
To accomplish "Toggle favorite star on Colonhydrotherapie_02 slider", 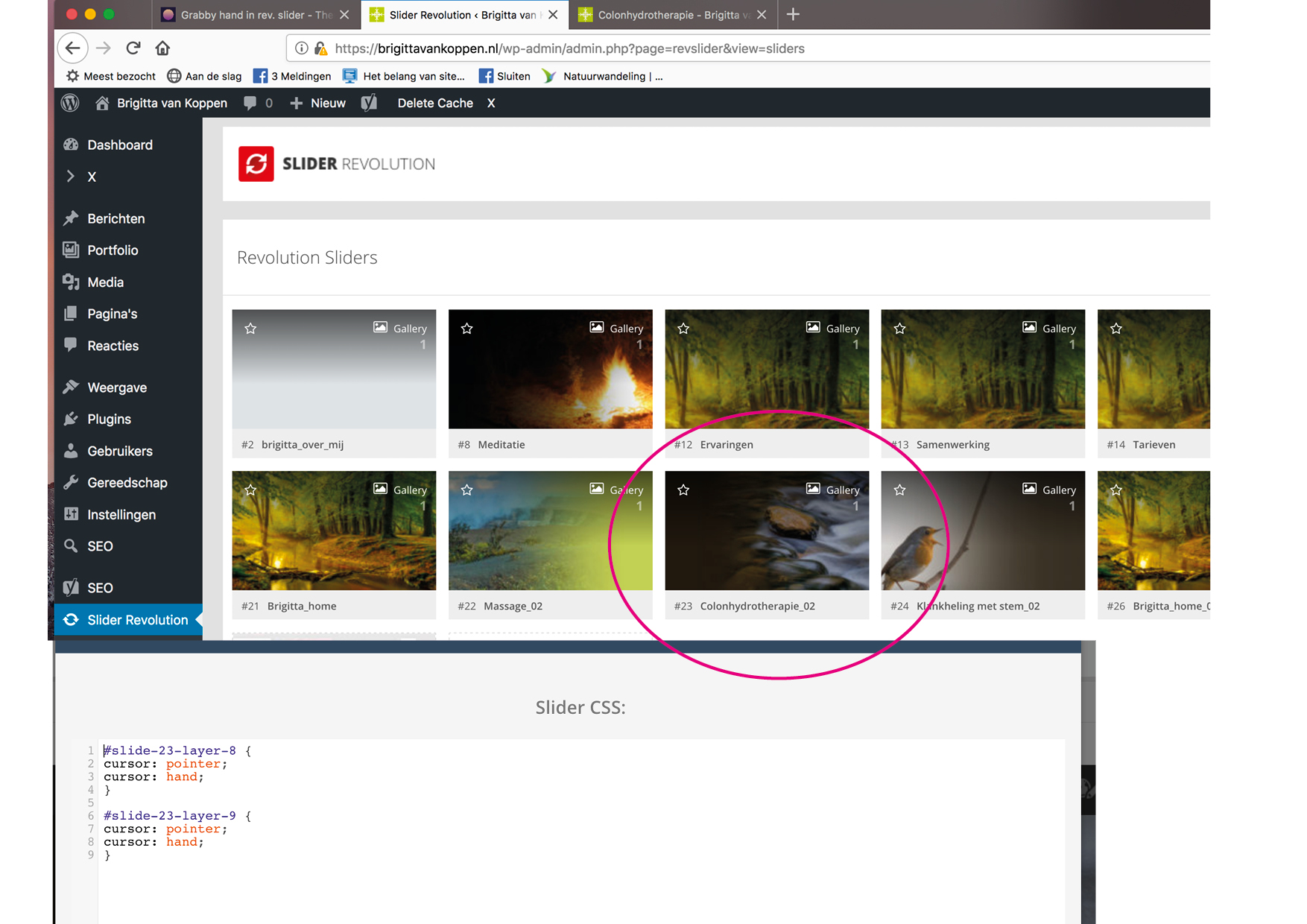I will 683,490.
